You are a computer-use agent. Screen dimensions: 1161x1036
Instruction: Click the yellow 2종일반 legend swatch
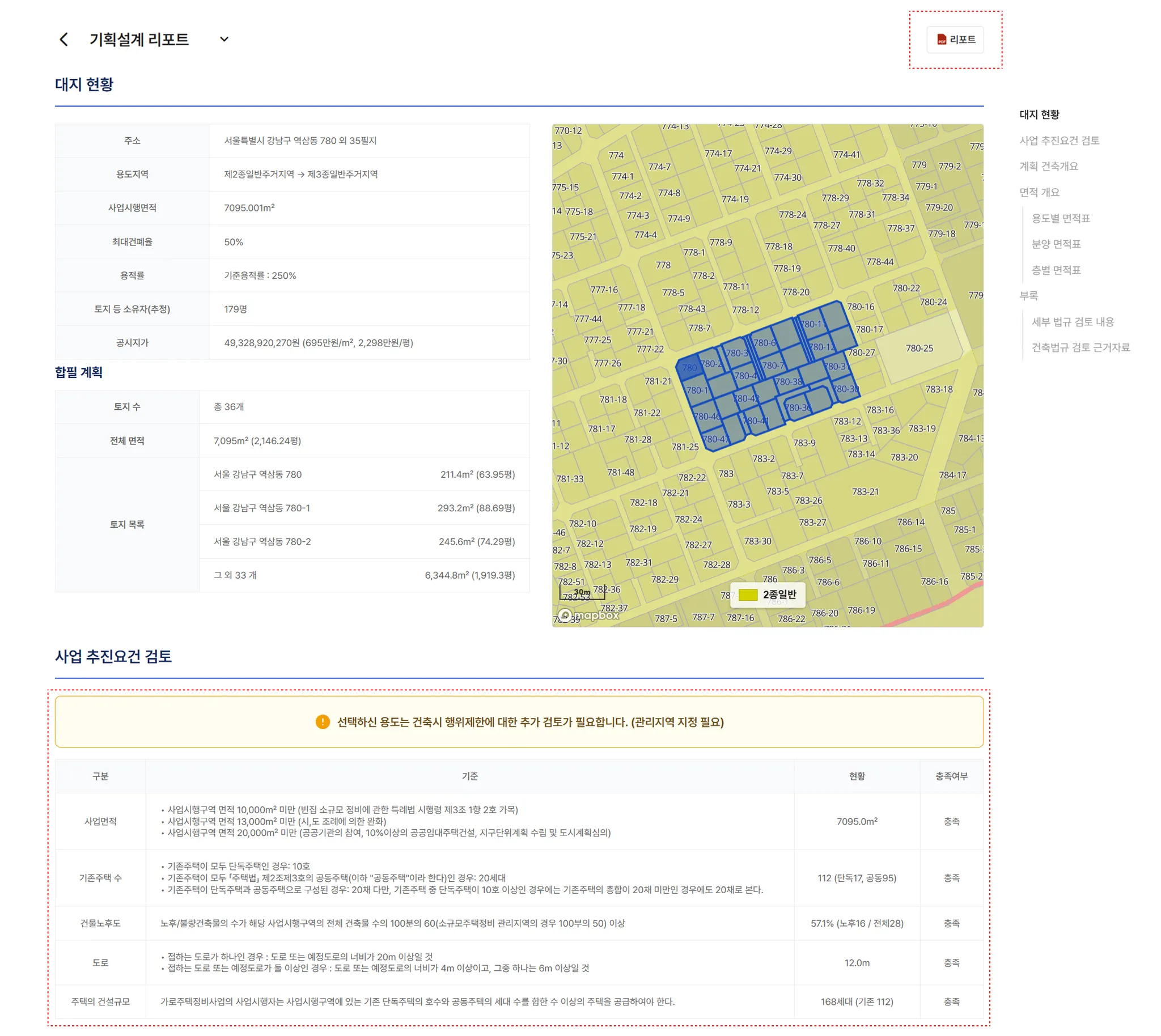point(747,596)
